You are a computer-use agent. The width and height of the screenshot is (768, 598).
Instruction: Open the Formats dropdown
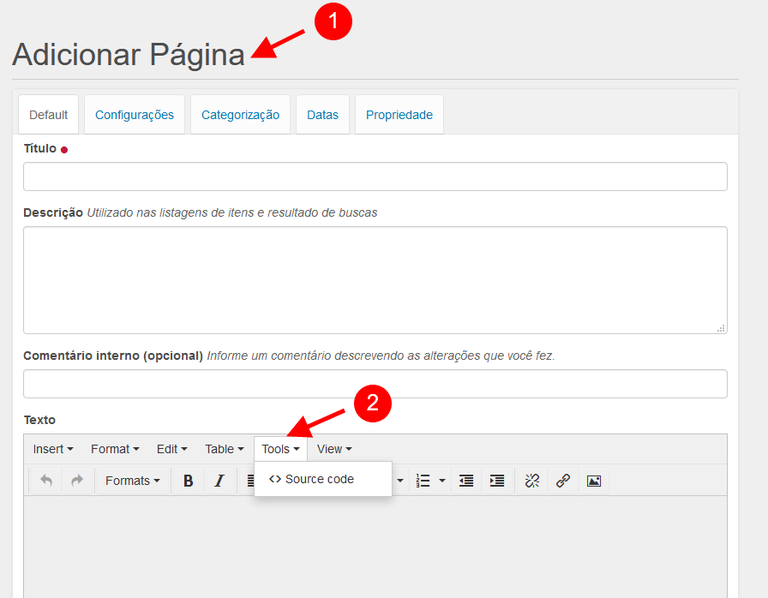(132, 481)
